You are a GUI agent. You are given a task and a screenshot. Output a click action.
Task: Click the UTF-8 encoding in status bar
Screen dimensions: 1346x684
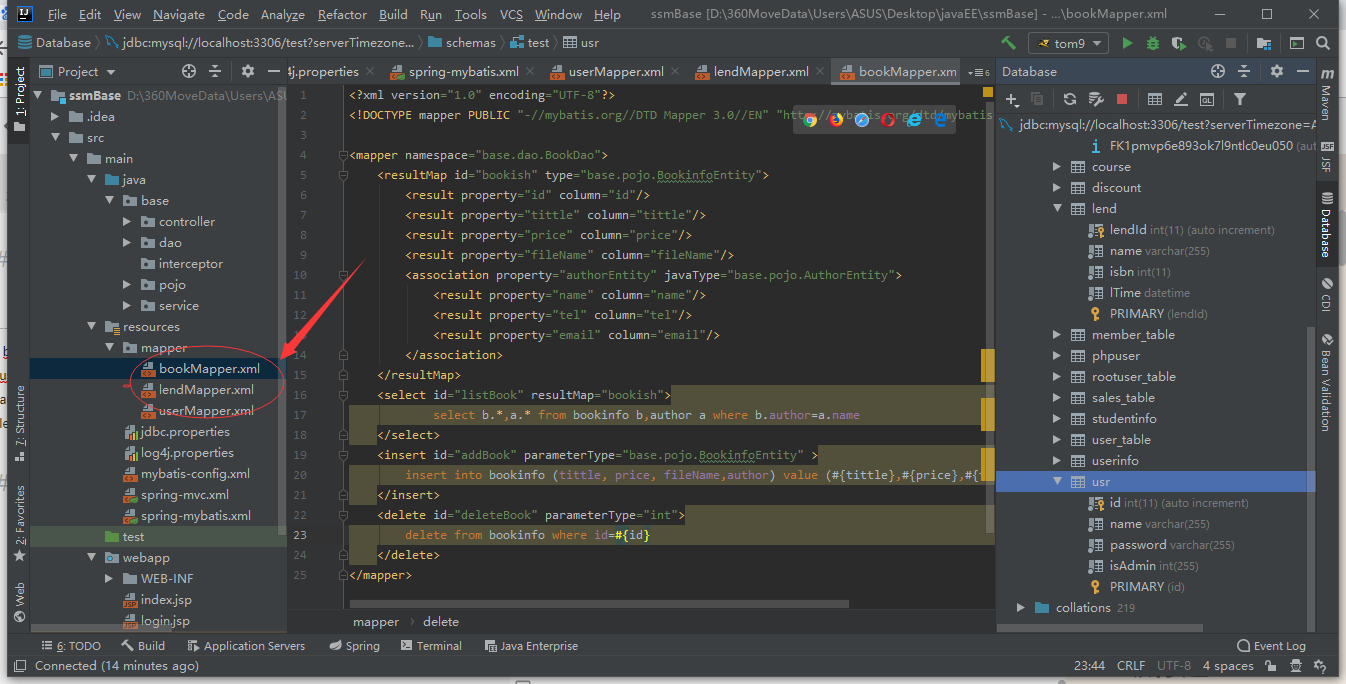[x=1174, y=666]
